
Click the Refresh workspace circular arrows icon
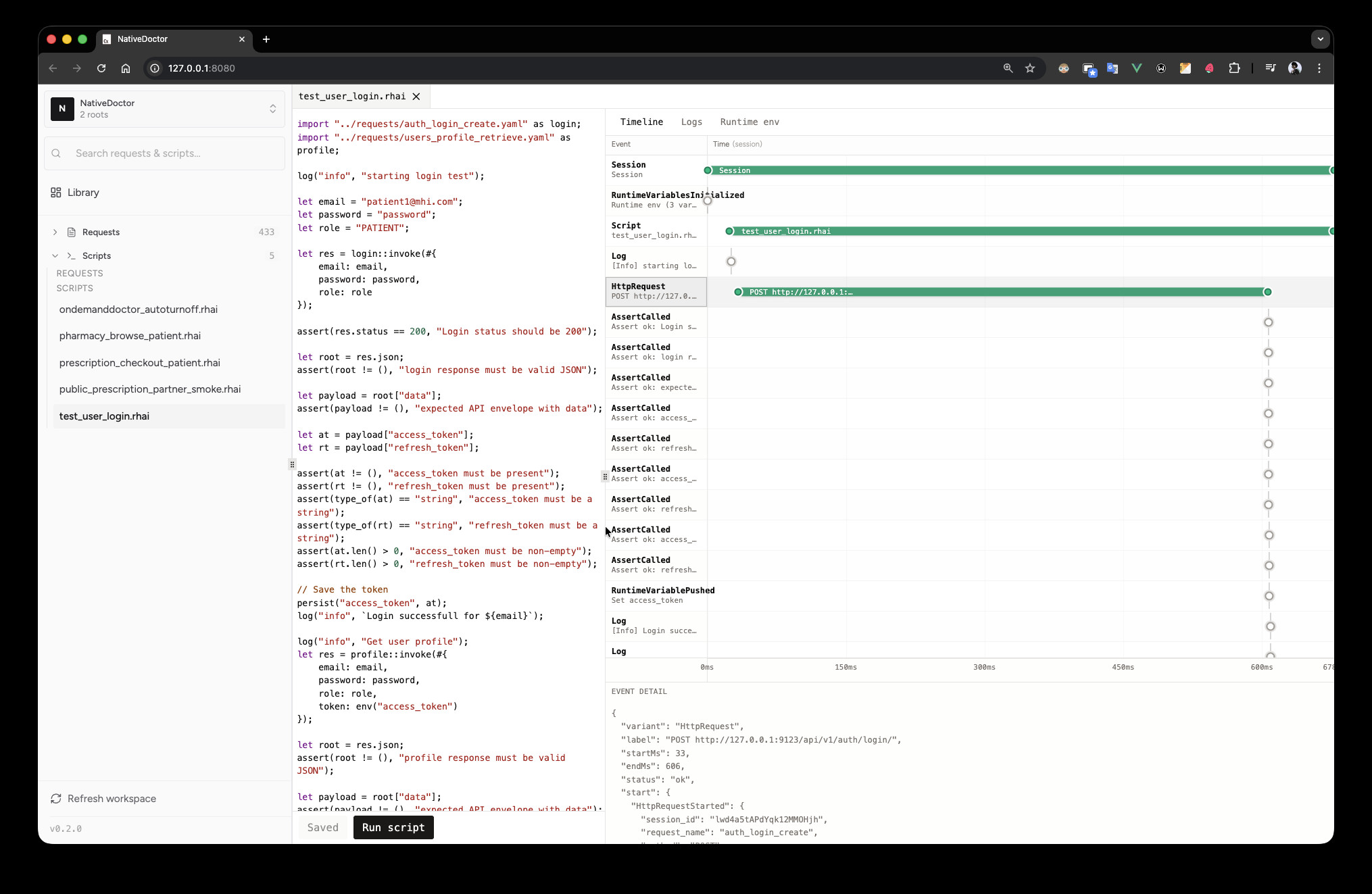[56, 799]
